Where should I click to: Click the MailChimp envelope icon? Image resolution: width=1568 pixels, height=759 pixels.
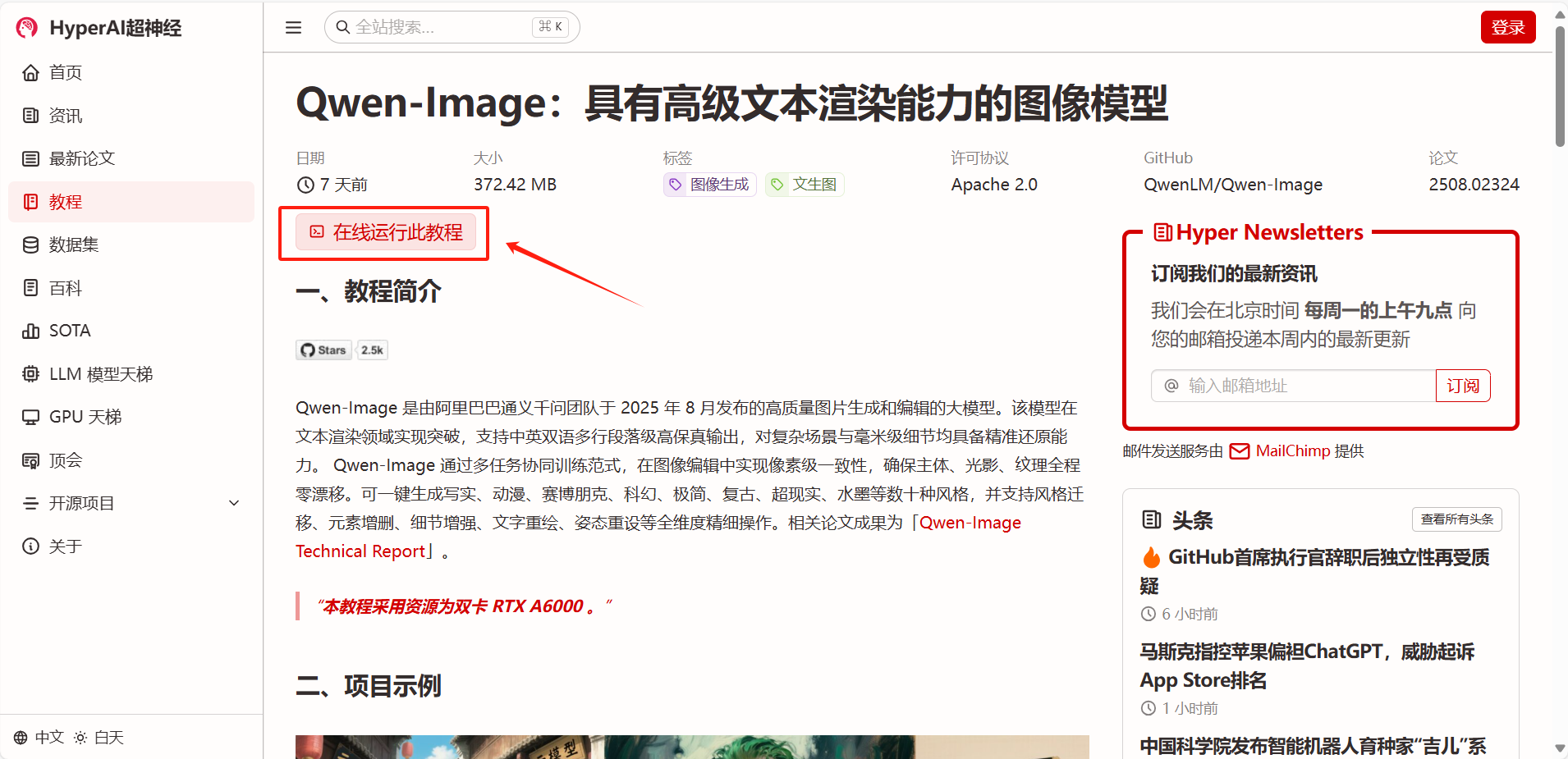tap(1240, 451)
